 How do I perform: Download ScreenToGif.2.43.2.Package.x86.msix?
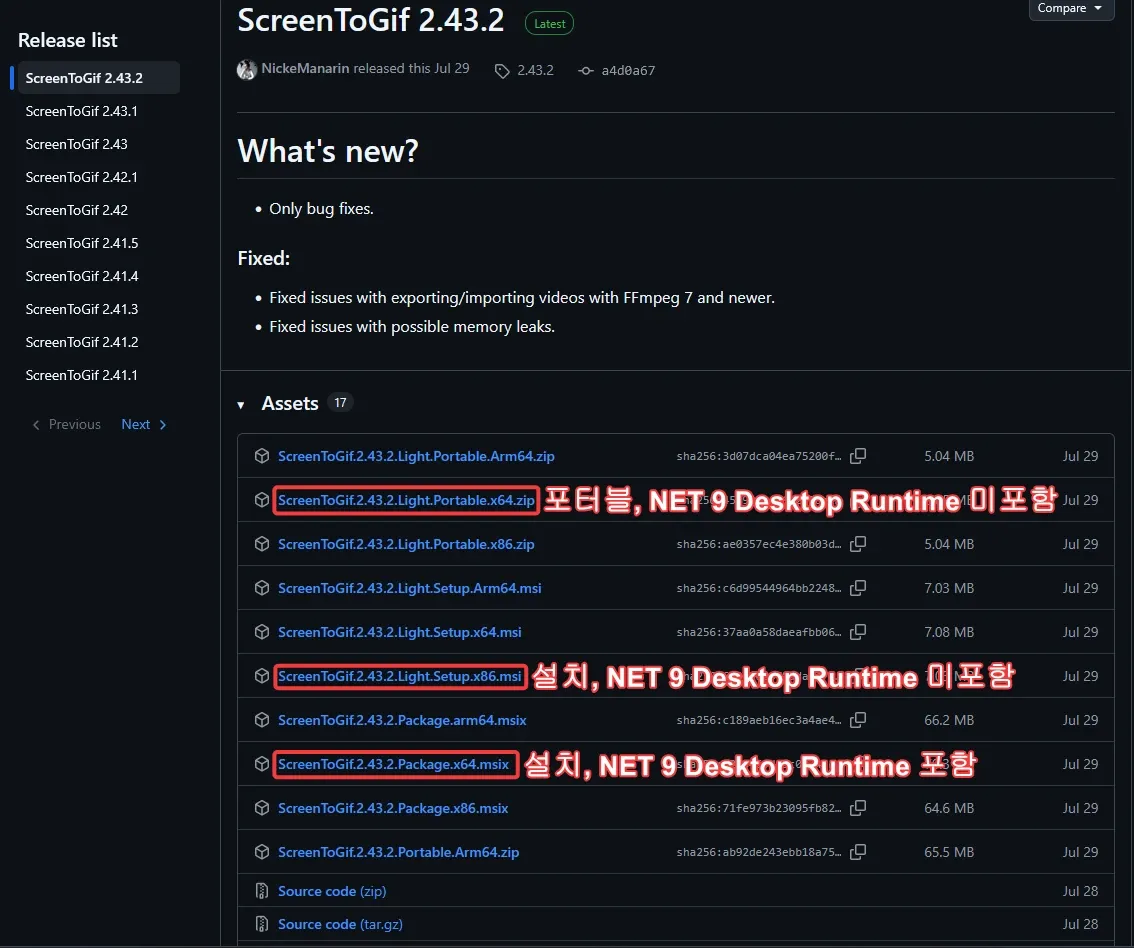[x=393, y=808]
